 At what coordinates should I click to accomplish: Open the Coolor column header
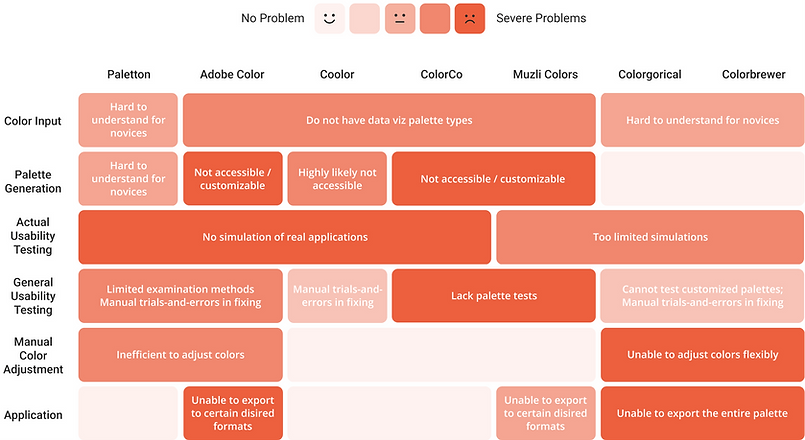[337, 75]
